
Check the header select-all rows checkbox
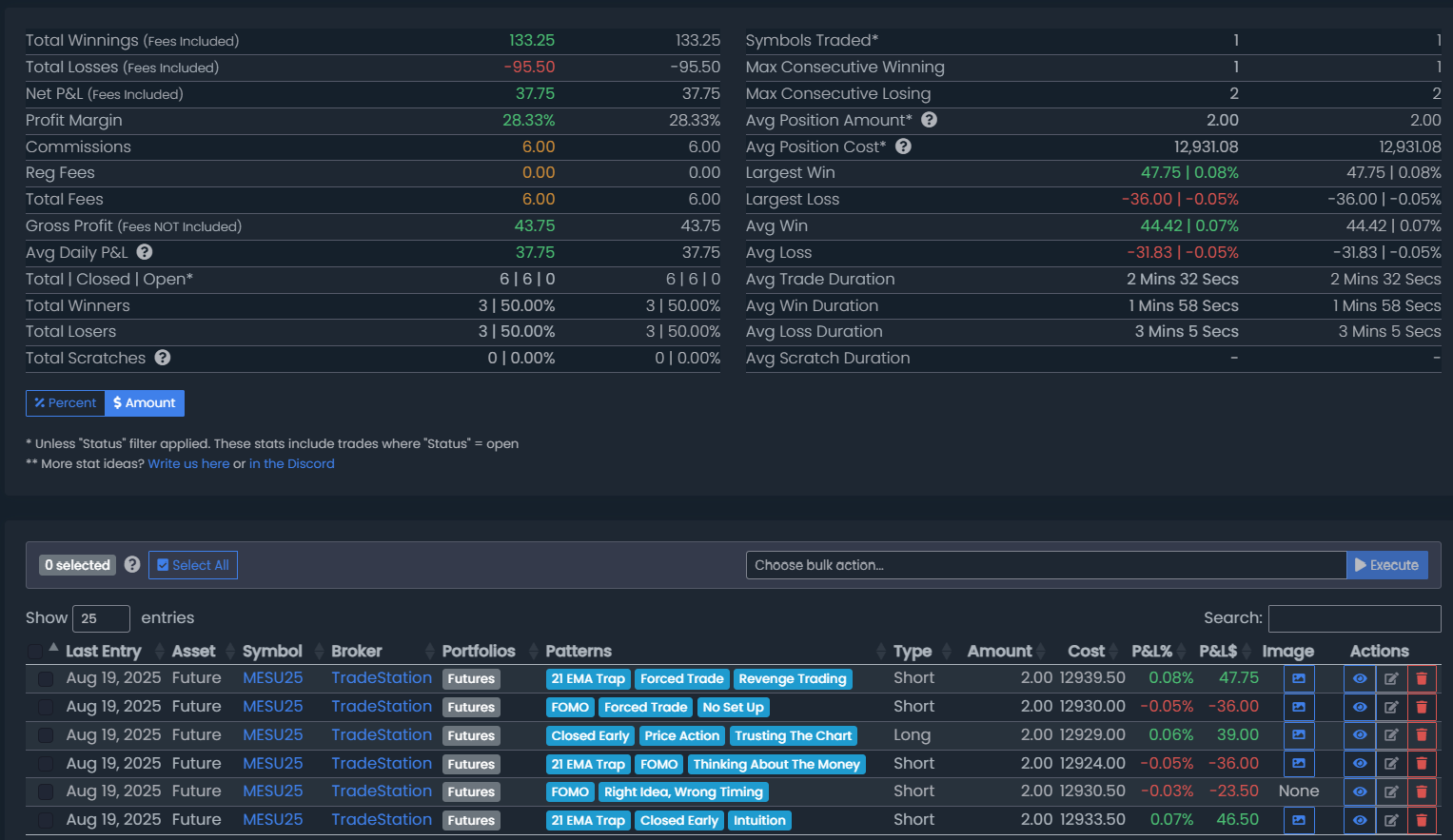(35, 651)
